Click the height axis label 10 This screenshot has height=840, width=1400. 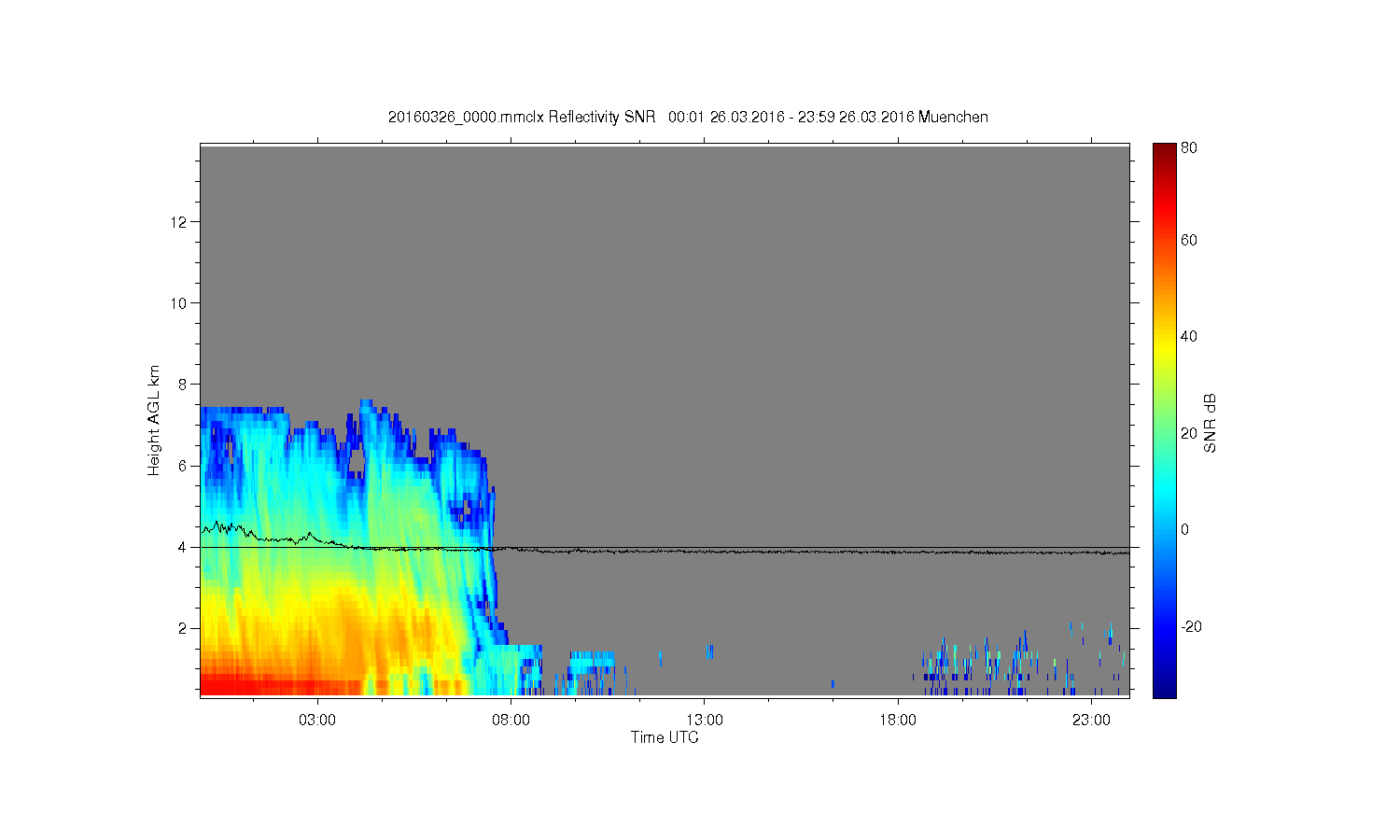[180, 303]
